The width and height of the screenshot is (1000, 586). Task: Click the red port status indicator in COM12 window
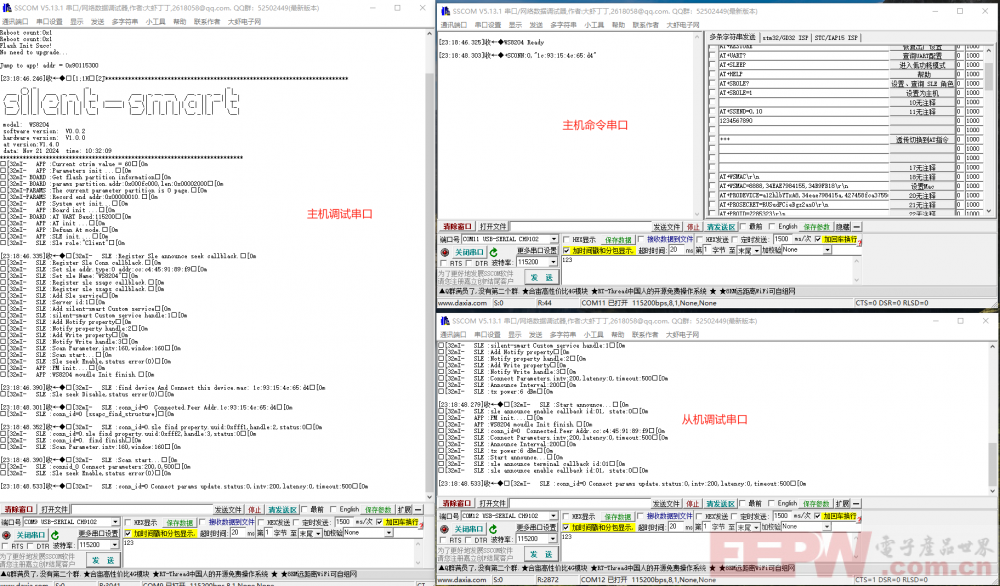445,529
